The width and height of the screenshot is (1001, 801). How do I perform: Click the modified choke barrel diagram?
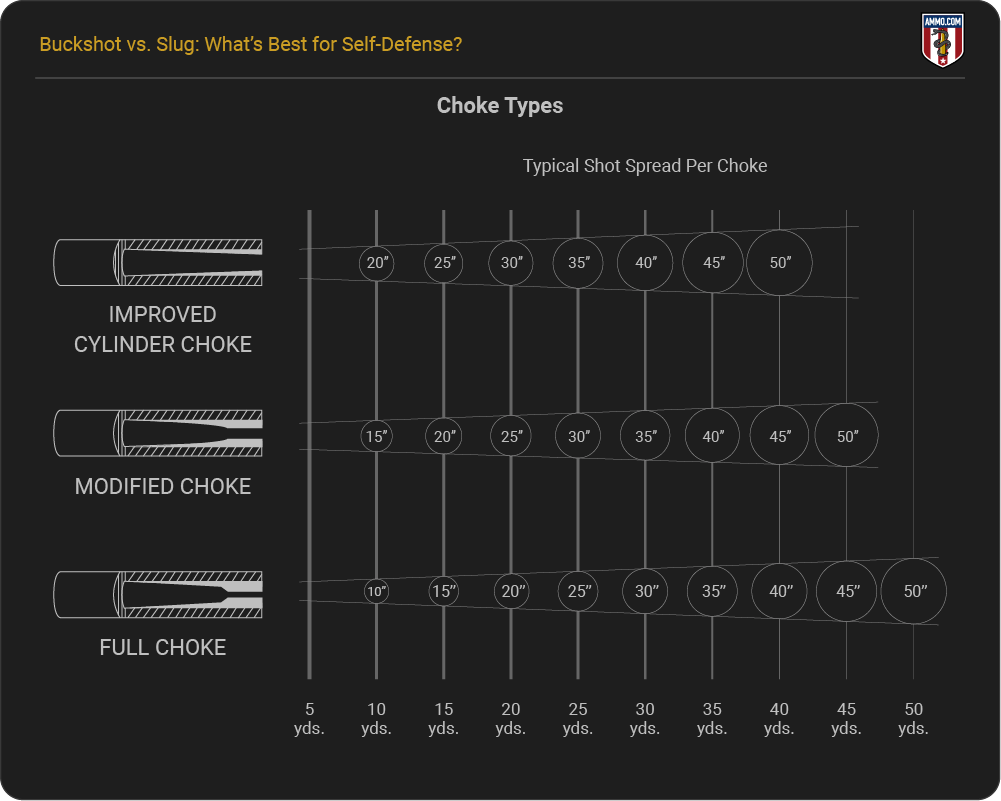pos(158,434)
